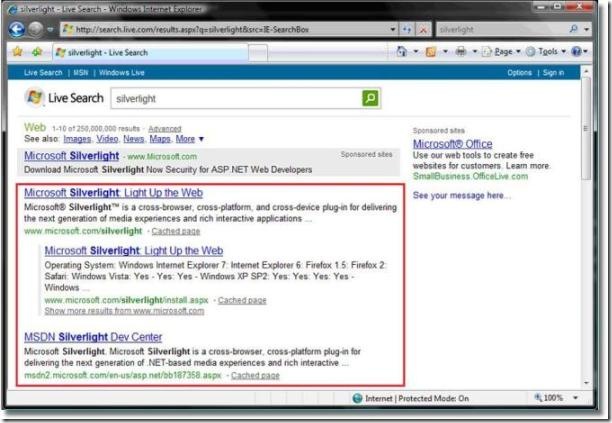The height and width of the screenshot is (423, 612).
Task: Open the Page dropdown menu
Action: click(505, 51)
